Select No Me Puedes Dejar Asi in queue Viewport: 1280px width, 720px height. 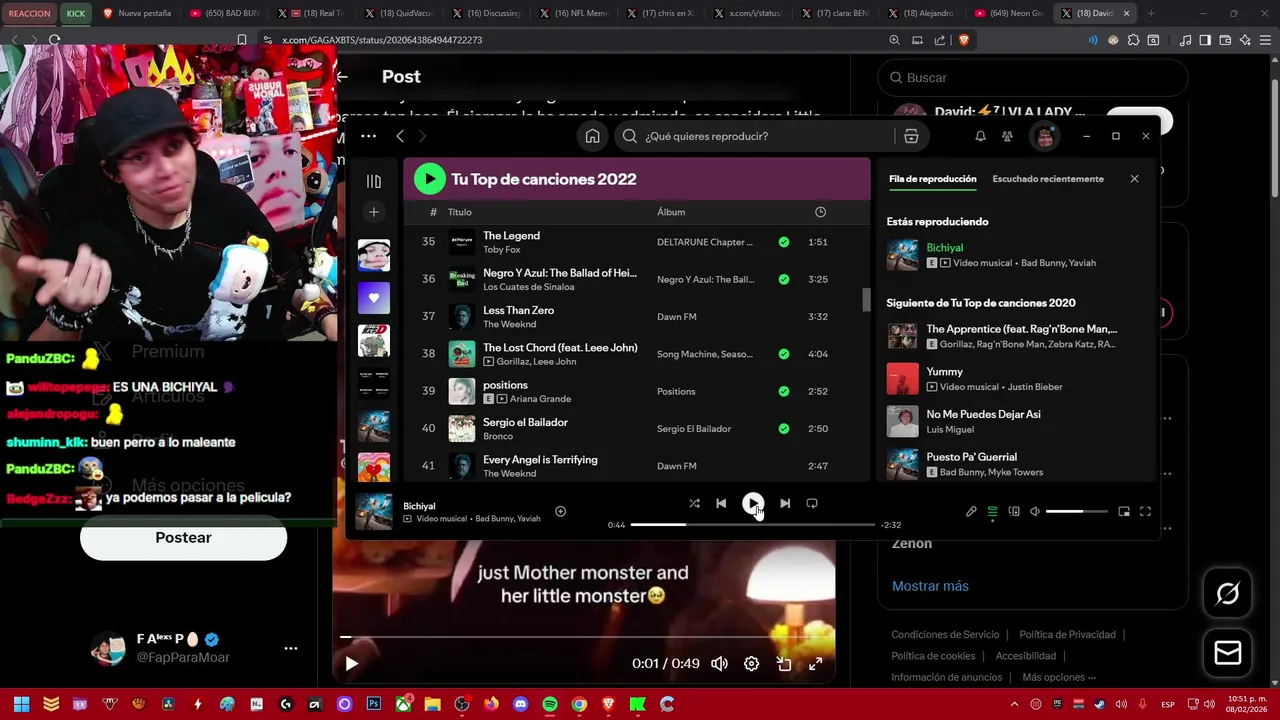1015,421
